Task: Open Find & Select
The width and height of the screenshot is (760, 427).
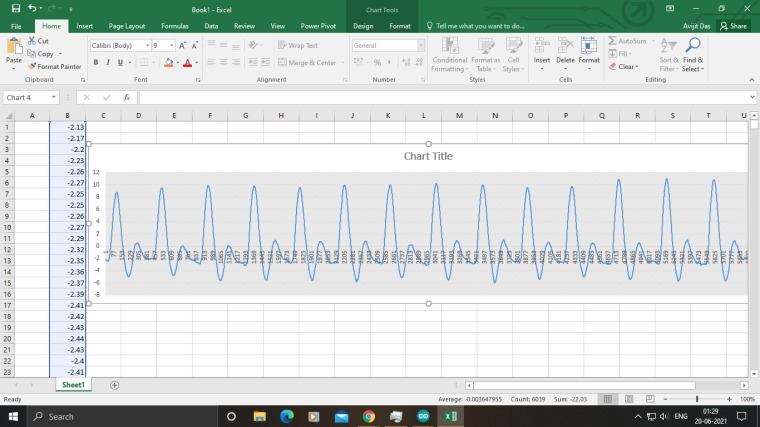Action: click(x=693, y=55)
